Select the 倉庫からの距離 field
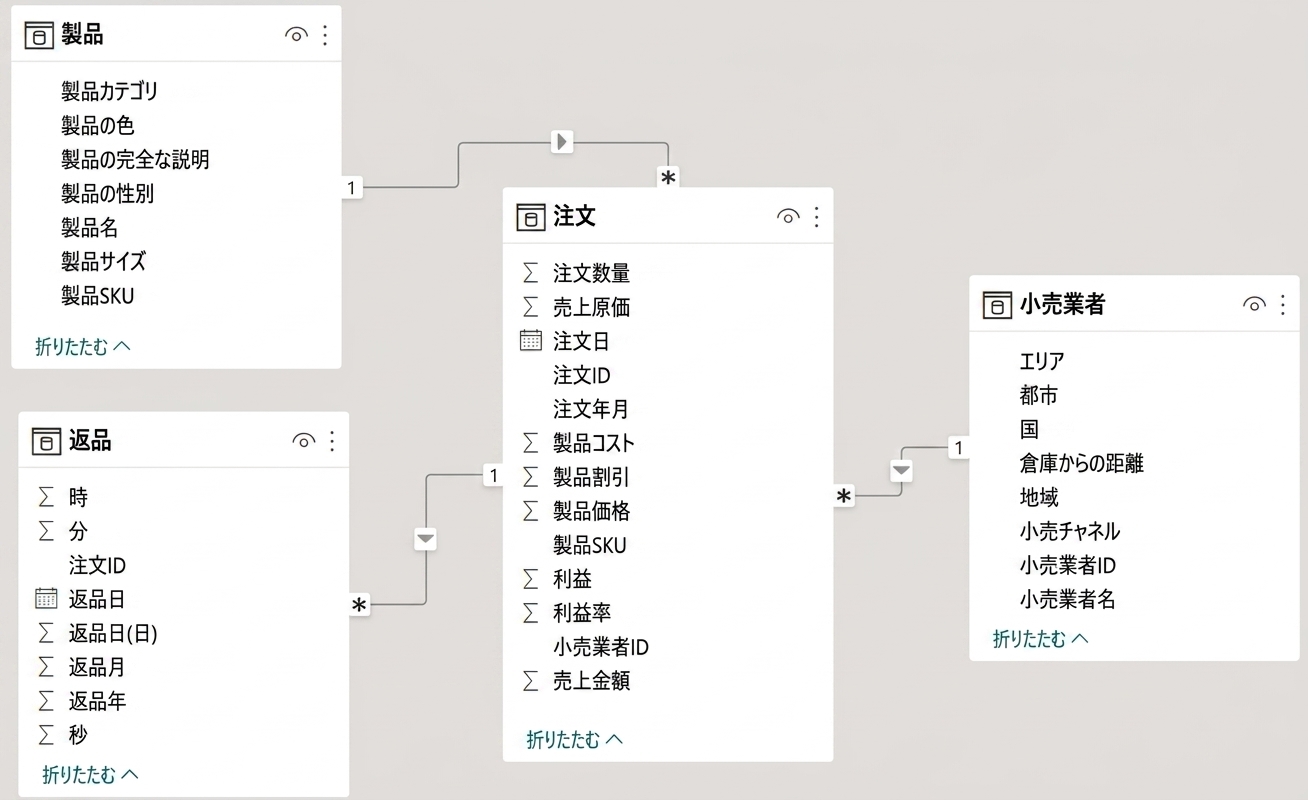 1081,463
